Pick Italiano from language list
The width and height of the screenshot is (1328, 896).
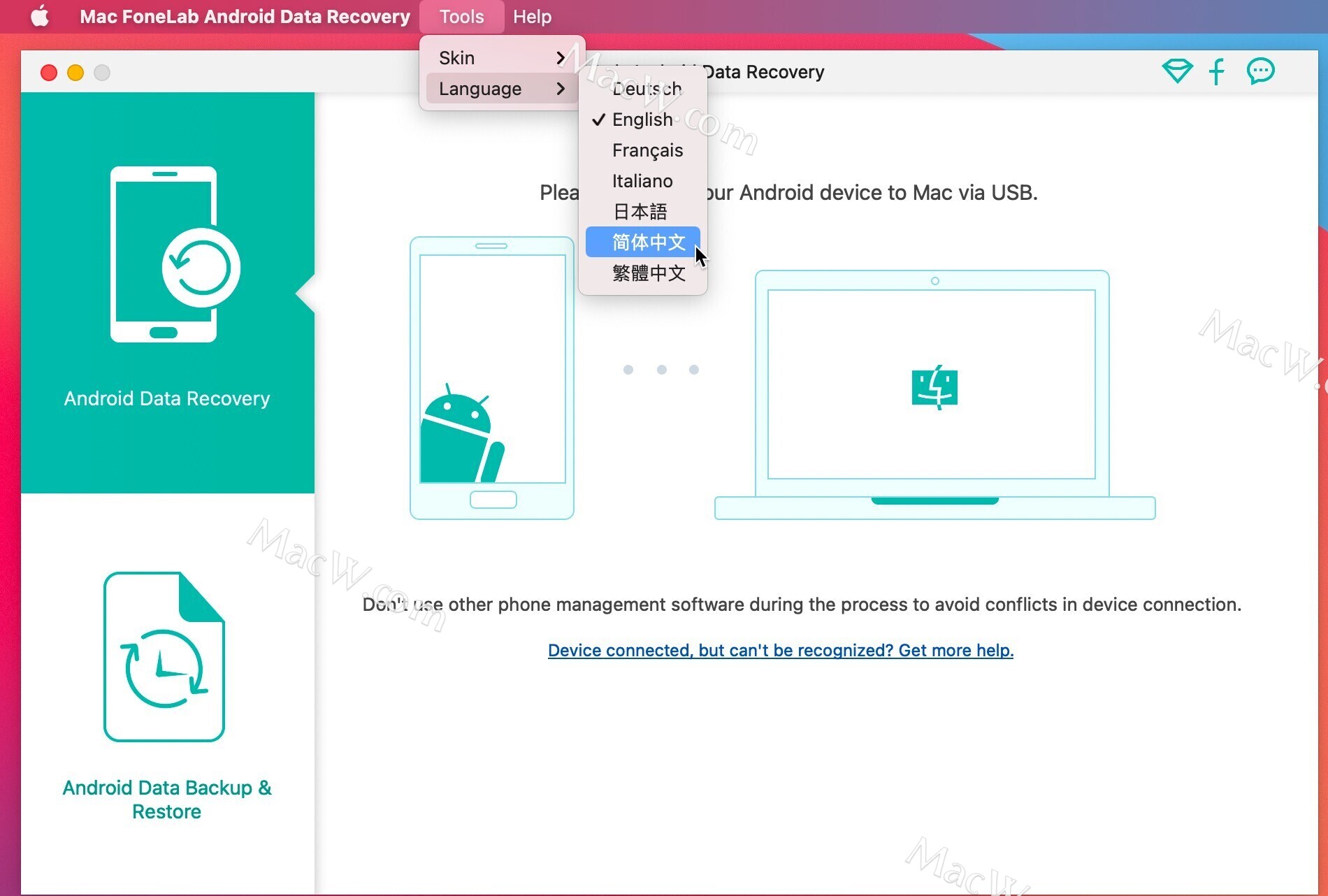click(643, 181)
